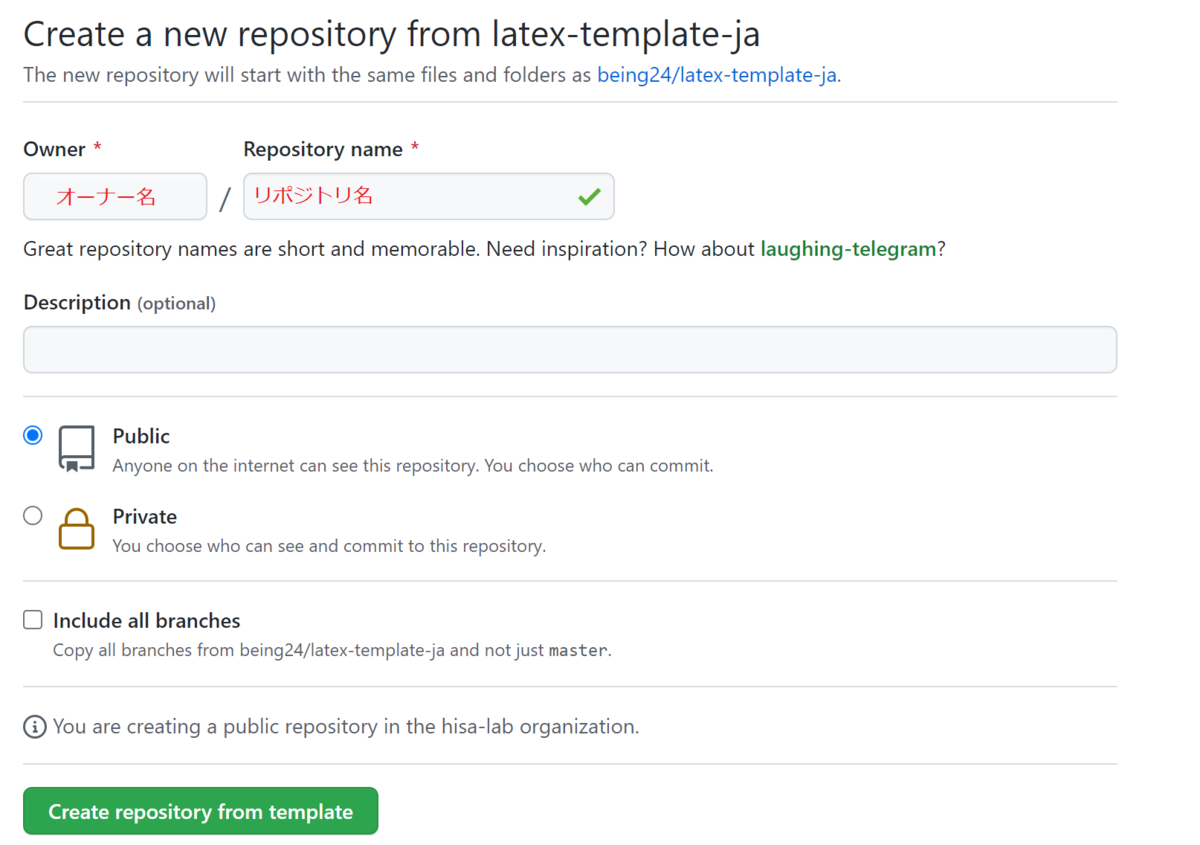
Task: Use the suggested name laughing-telegram
Action: click(x=848, y=249)
